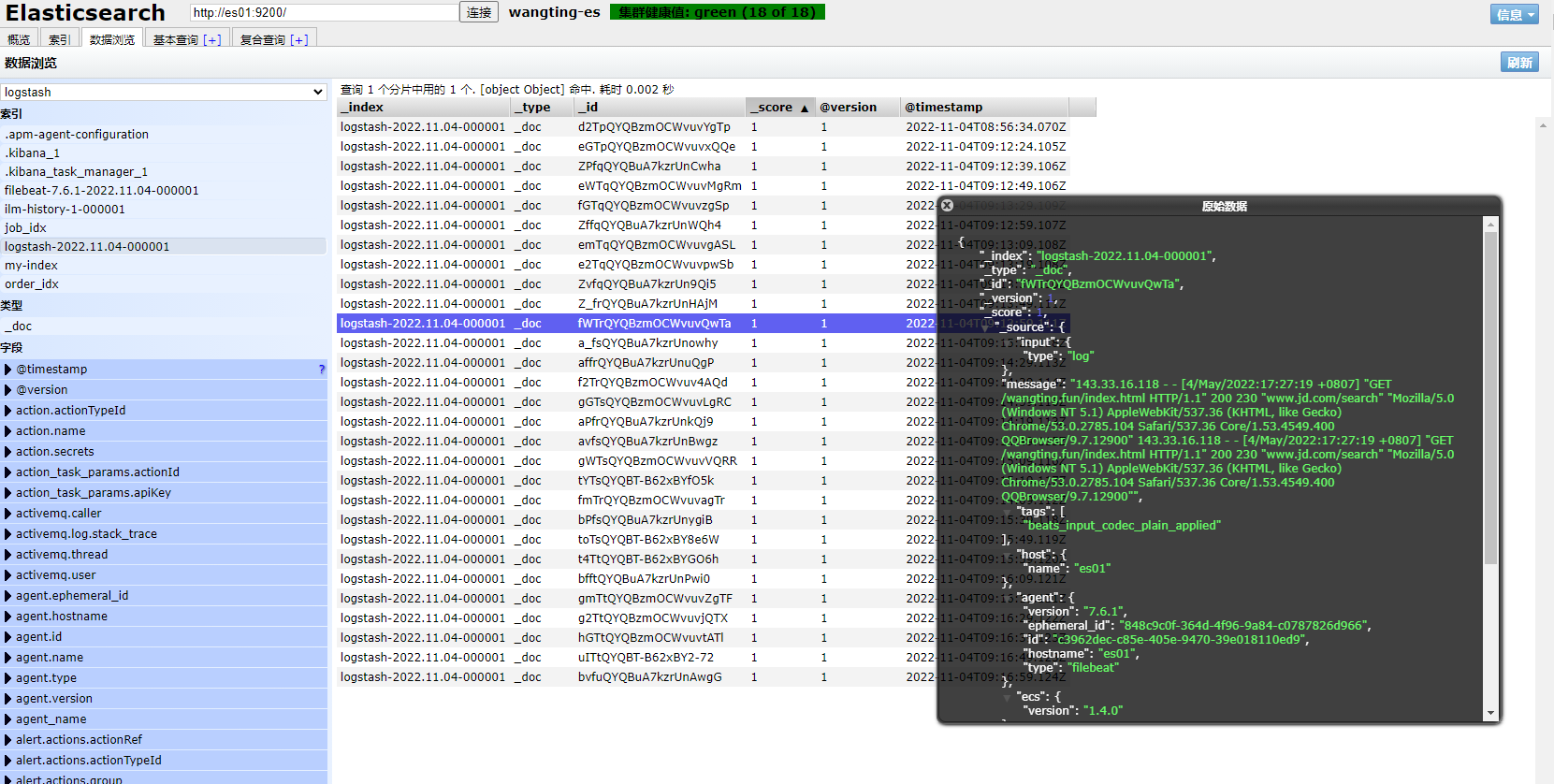This screenshot has height=784, width=1554.
Task: Expand the agent.version field
Action: tap(8, 699)
